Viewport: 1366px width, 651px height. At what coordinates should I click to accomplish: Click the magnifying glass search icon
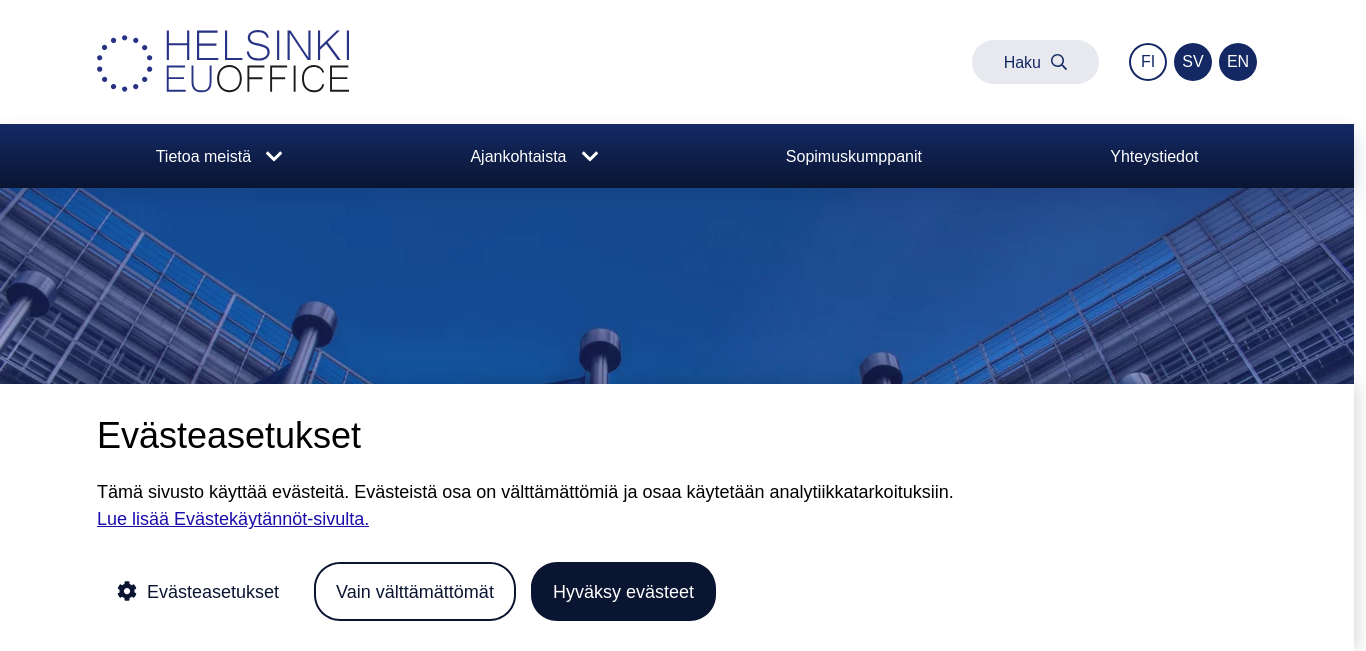point(1059,62)
